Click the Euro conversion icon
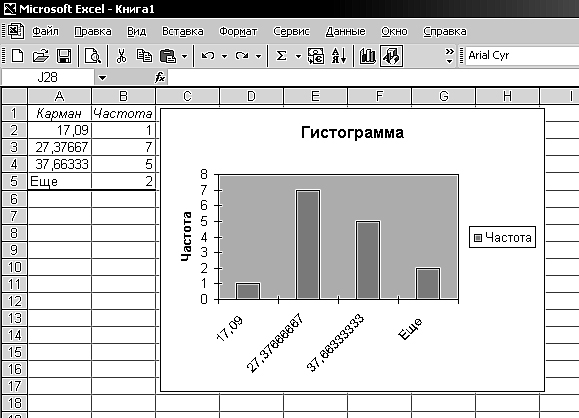The image size is (579, 418). pos(316,56)
